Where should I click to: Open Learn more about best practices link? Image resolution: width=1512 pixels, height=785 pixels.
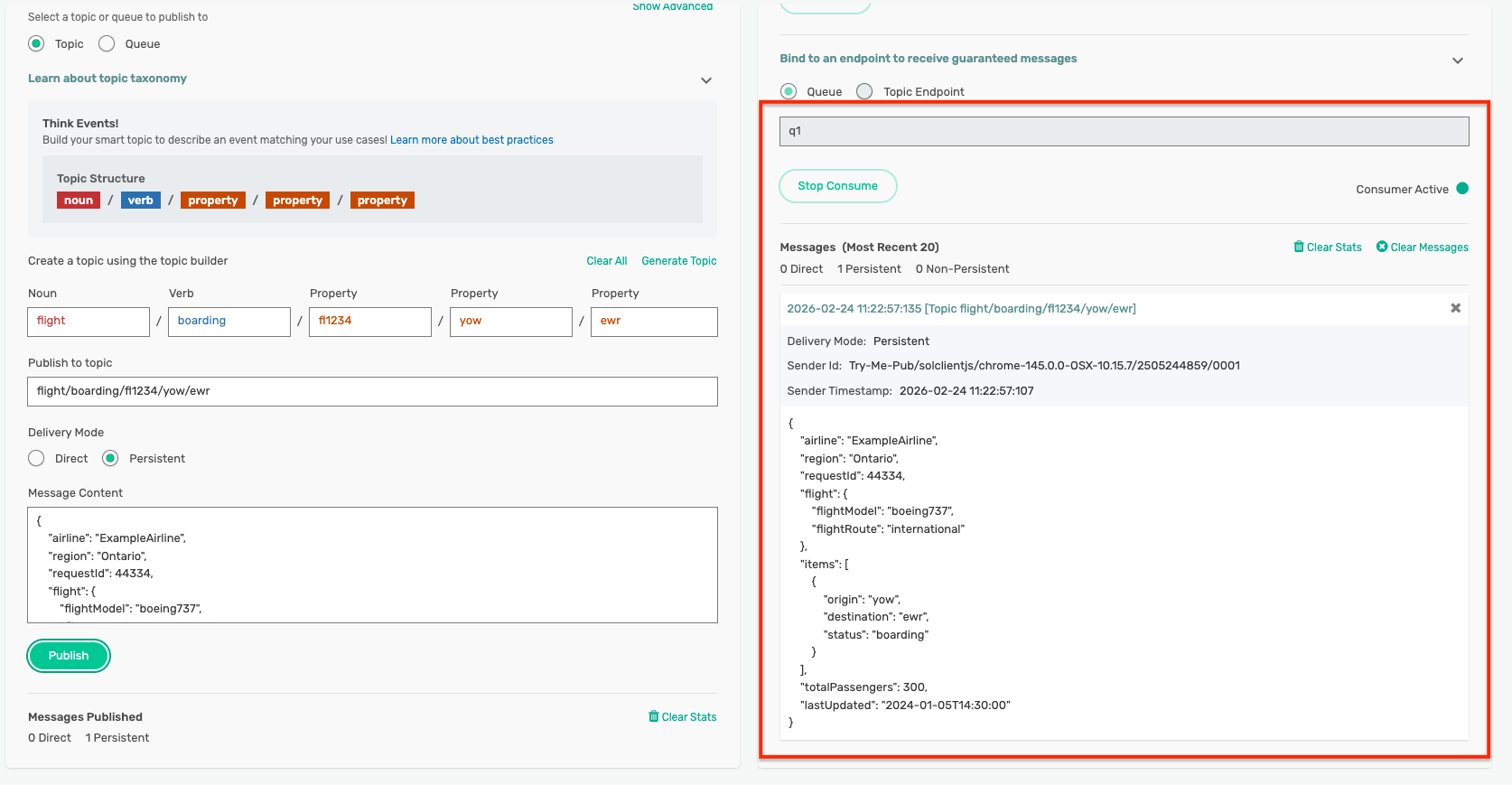click(471, 140)
